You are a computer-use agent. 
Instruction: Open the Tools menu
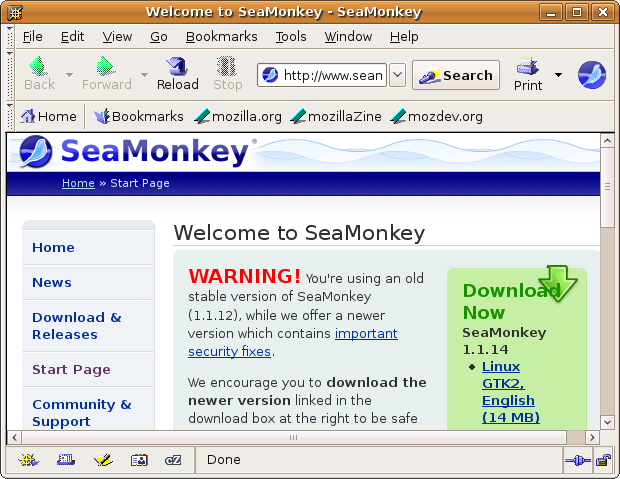click(x=291, y=36)
